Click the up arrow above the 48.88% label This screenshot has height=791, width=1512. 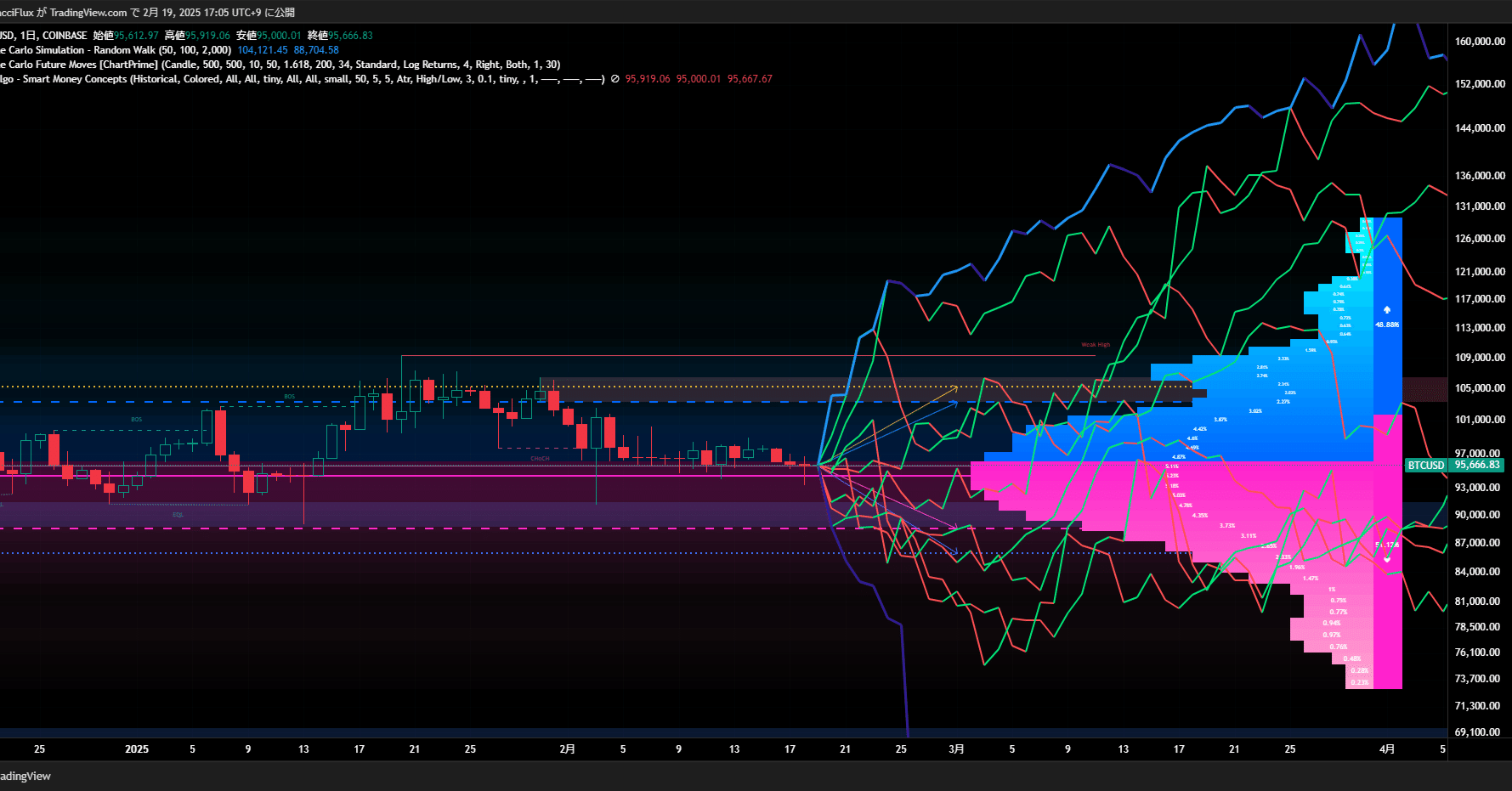pos(1387,310)
